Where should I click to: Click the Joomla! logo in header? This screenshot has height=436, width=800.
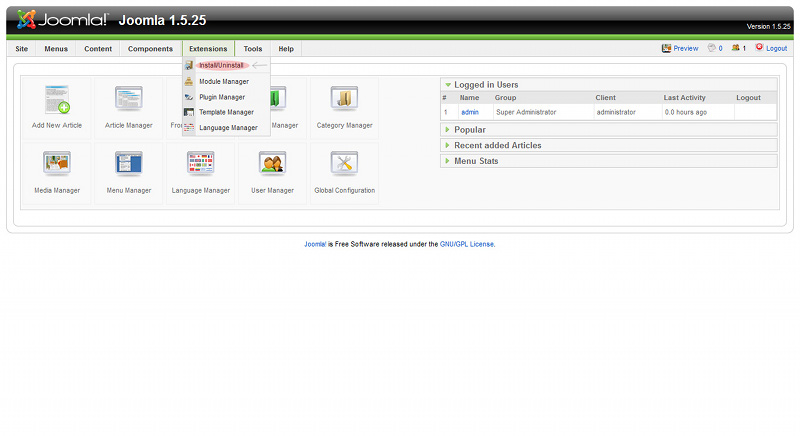coord(62,19)
